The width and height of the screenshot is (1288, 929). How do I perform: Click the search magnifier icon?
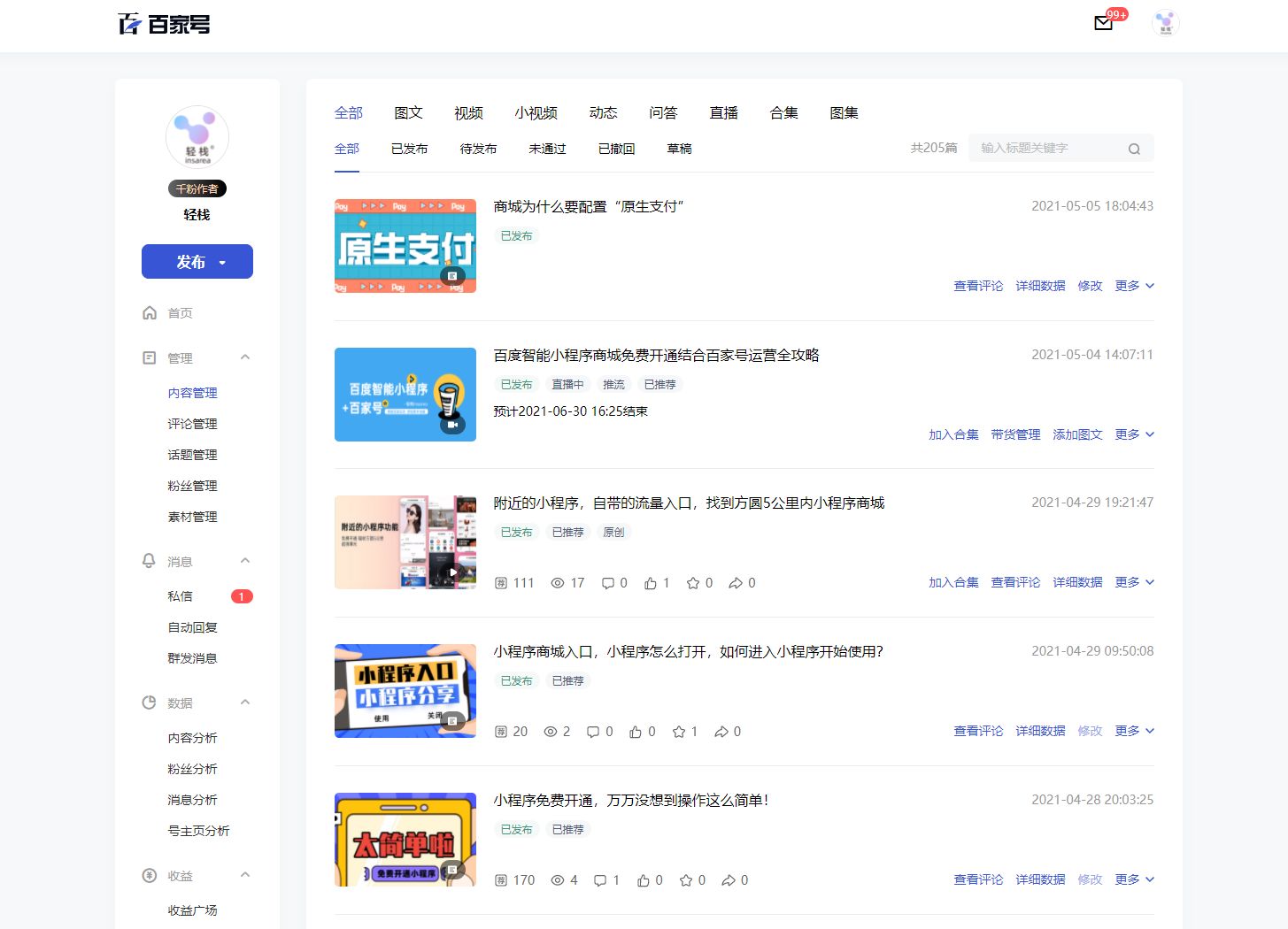pos(1134,148)
